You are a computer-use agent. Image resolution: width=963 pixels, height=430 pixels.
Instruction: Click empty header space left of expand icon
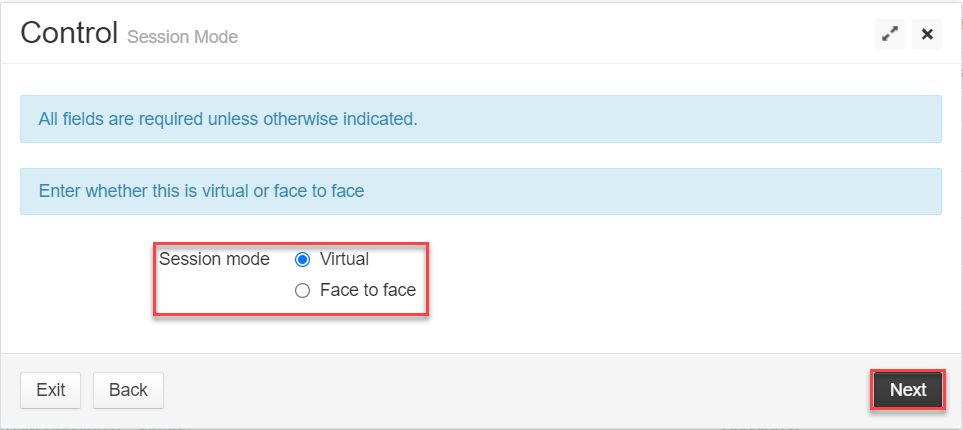(x=553, y=34)
